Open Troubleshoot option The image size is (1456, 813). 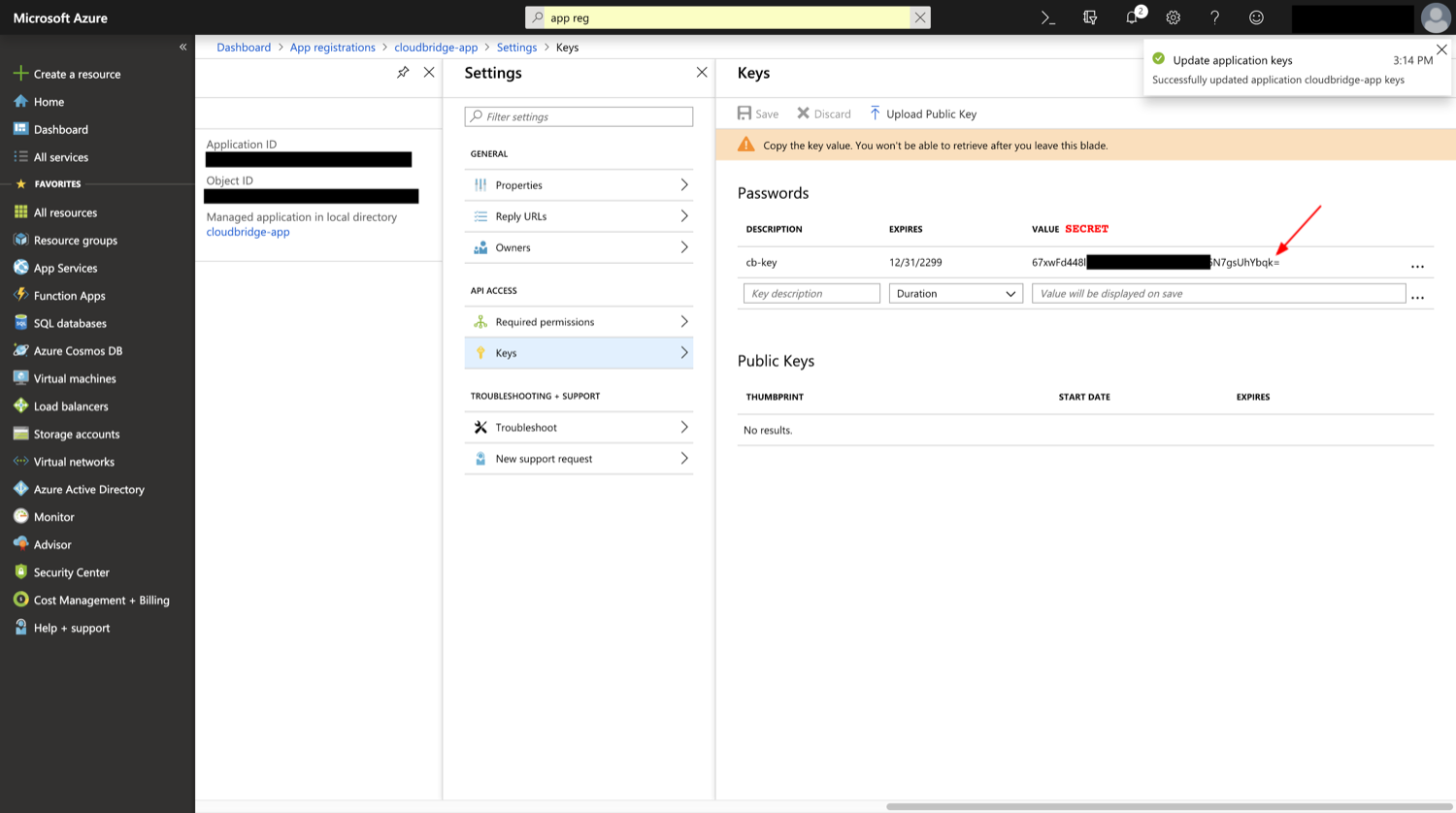[579, 428]
